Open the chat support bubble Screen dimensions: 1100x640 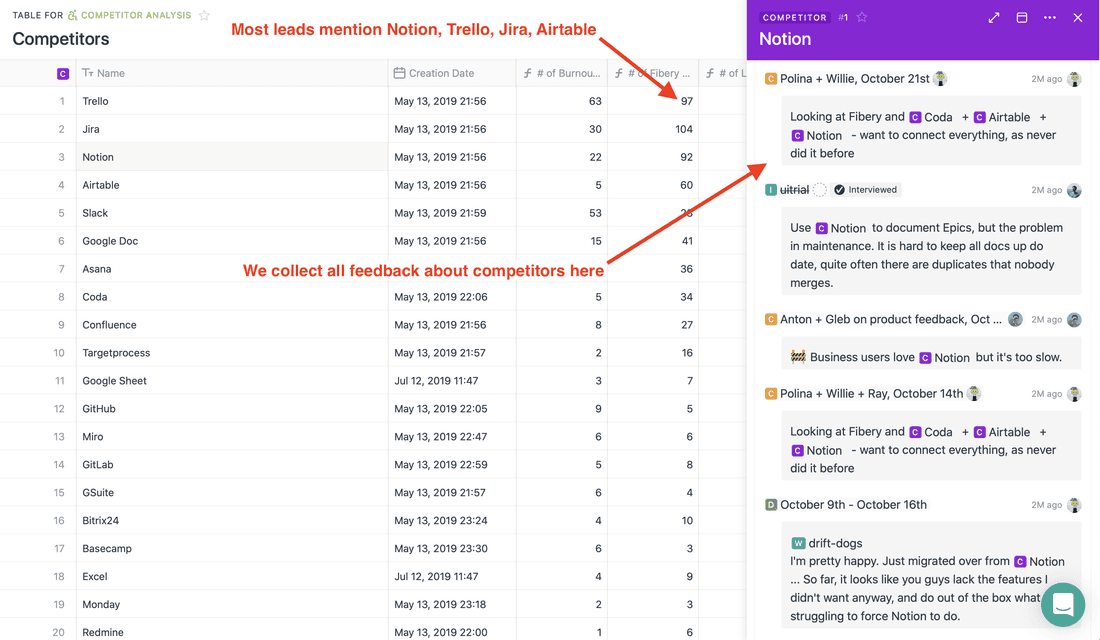tap(1062, 605)
